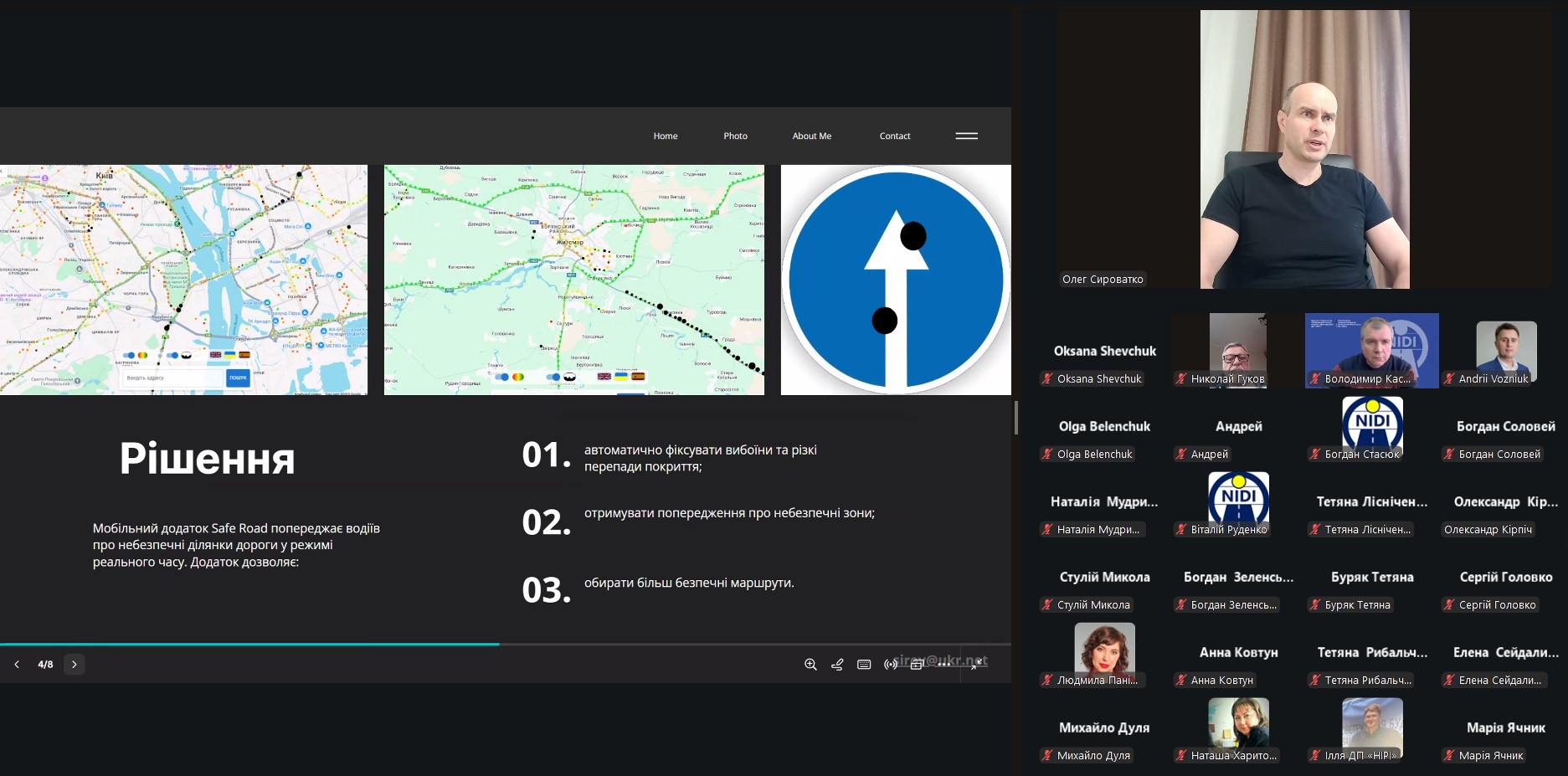1568x776 pixels.
Task: Click the Spanish flag on the Zhytomyr map
Action: pyautogui.click(x=638, y=377)
